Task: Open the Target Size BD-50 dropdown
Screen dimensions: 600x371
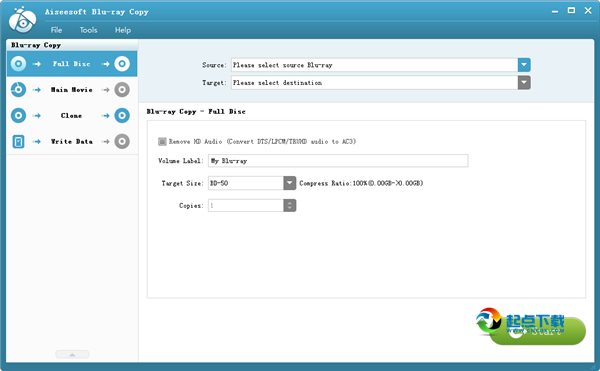Action: (x=290, y=183)
